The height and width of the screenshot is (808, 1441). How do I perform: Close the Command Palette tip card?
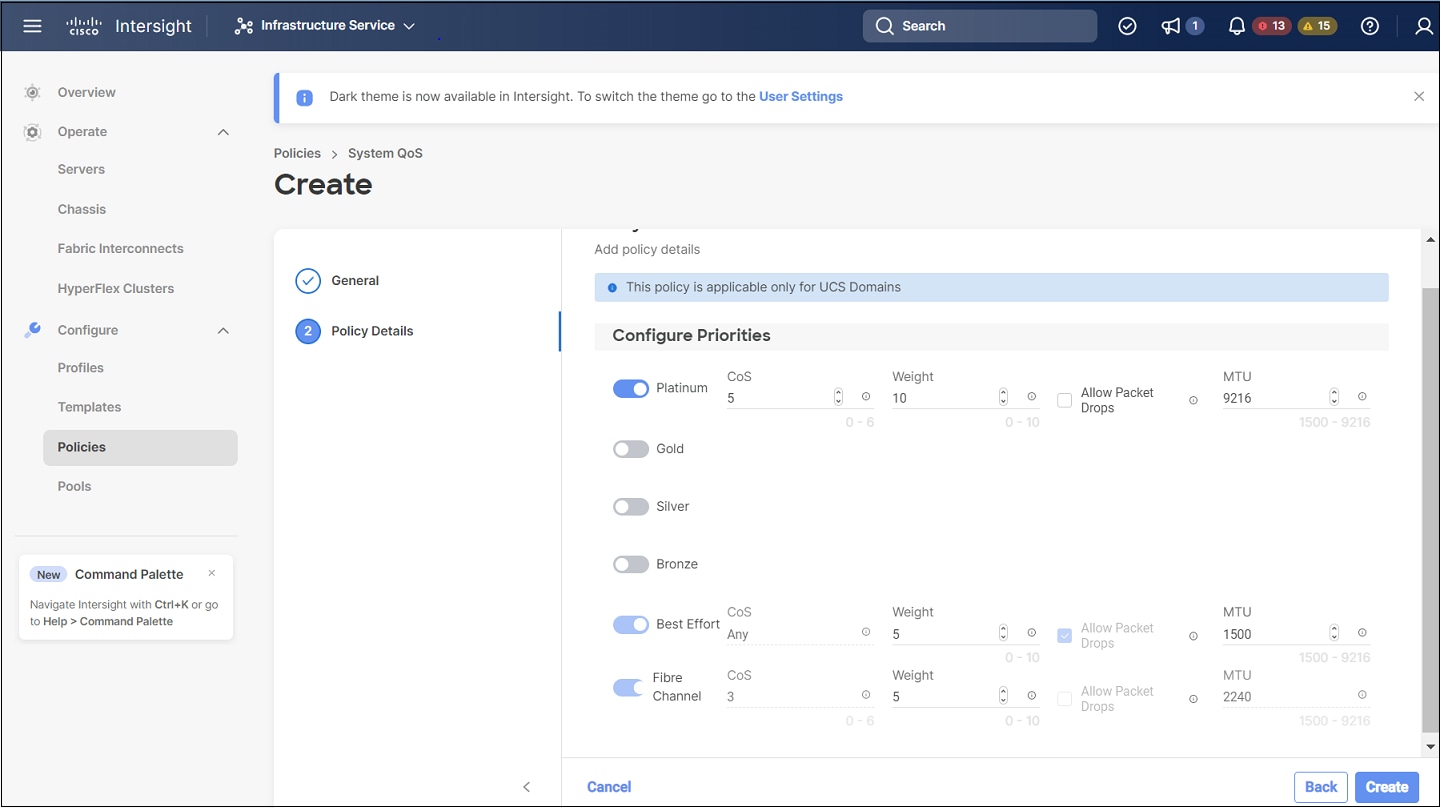coord(212,573)
